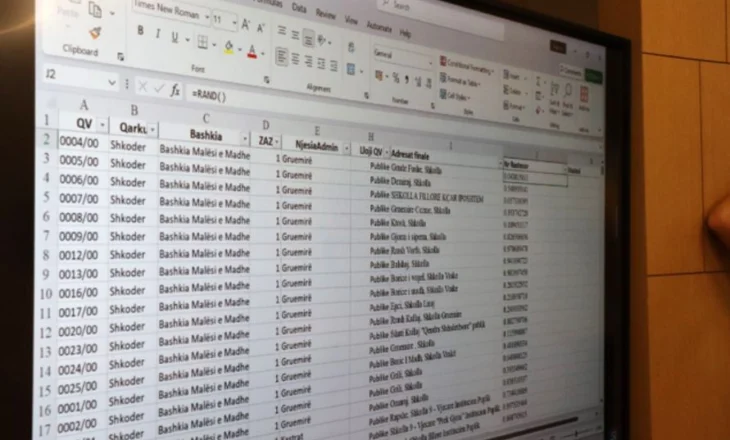Click the cell Borders icon
Image resolution: width=730 pixels, height=440 pixels.
tap(202, 42)
